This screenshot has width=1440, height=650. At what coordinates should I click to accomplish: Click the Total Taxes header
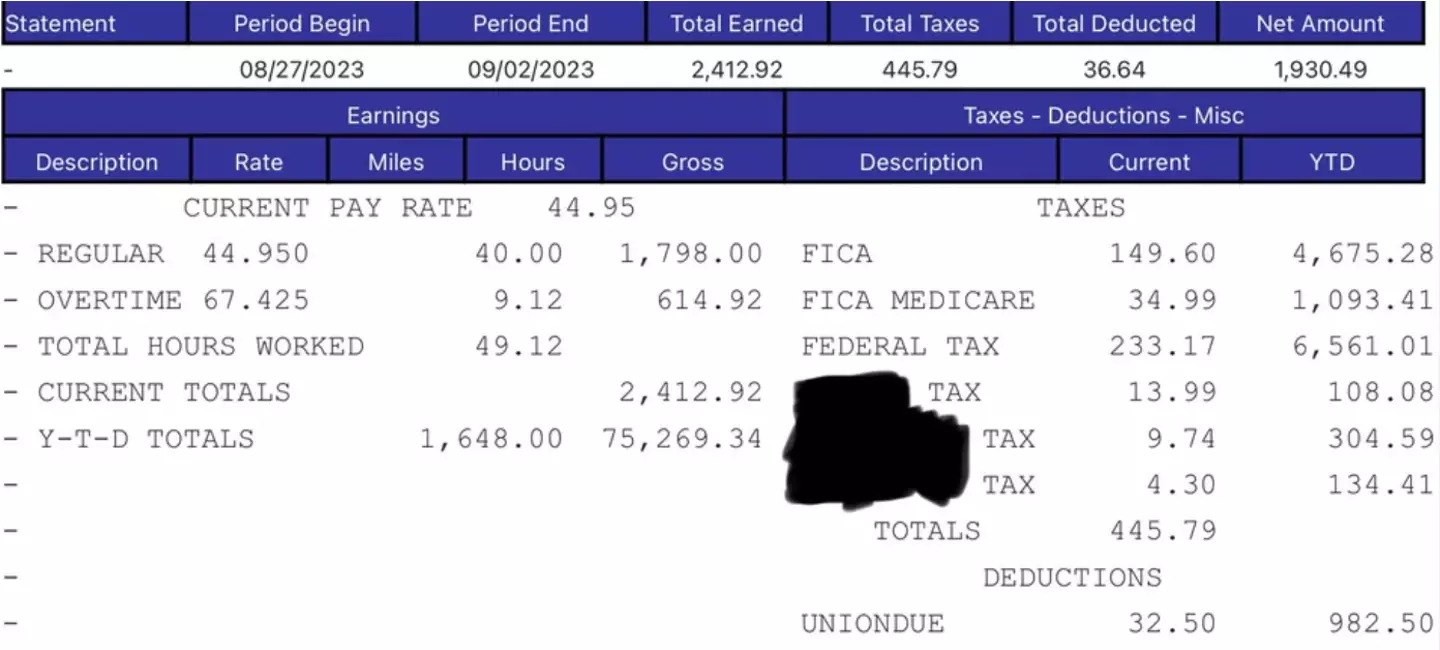click(x=920, y=23)
